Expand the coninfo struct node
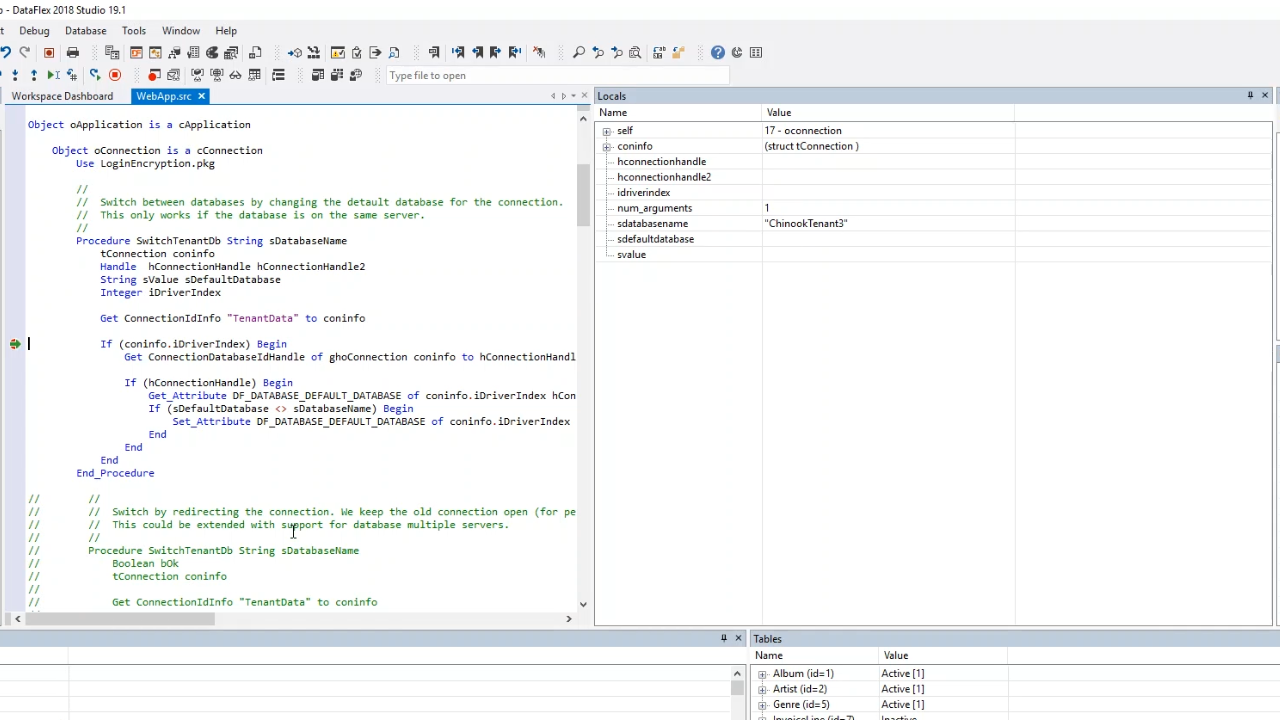Screen dimensions: 1280x720 coord(607,147)
